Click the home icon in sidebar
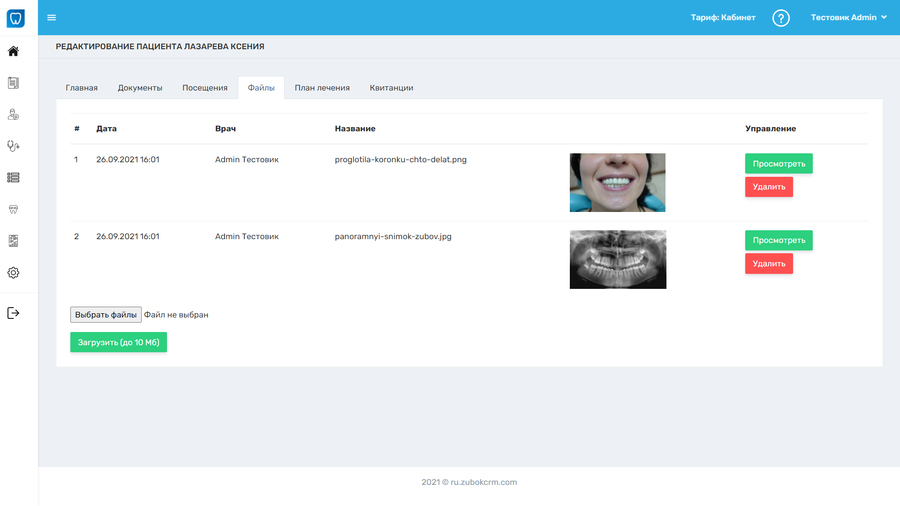 point(13,51)
